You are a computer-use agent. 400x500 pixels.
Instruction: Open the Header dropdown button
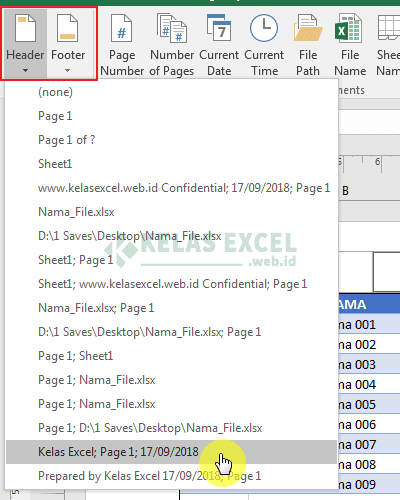click(25, 43)
